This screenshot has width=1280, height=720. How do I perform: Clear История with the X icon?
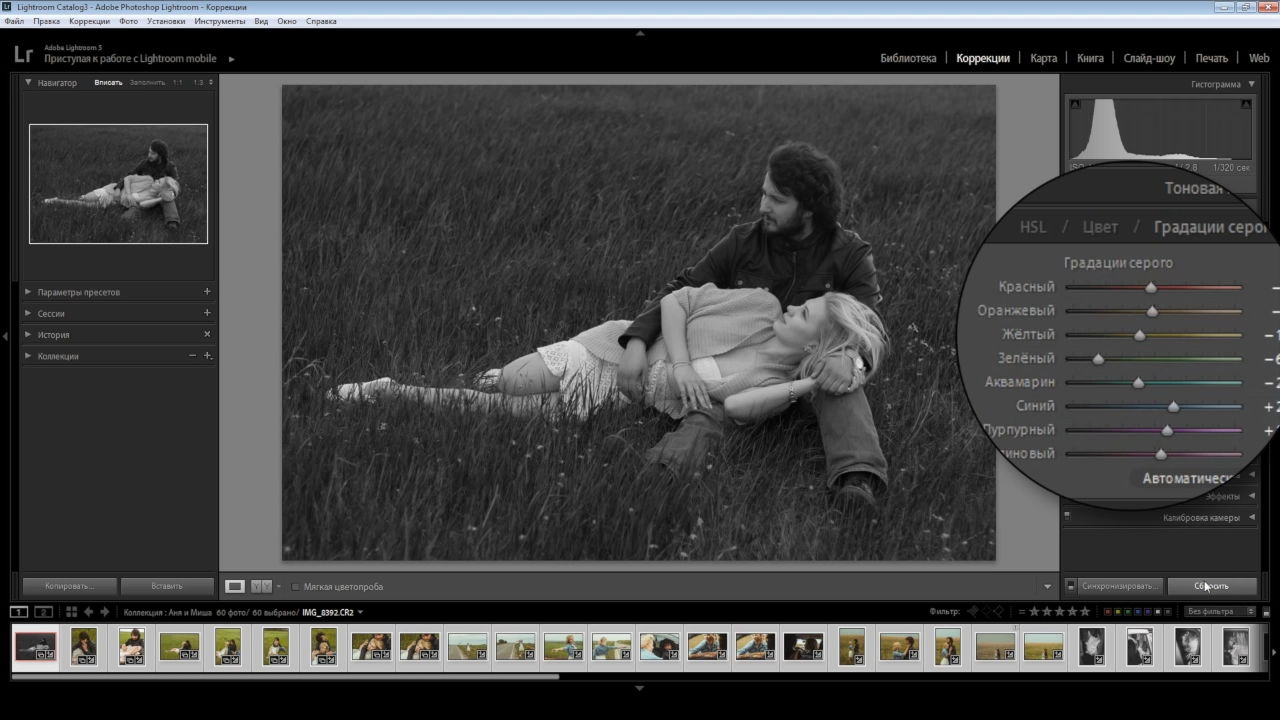[x=207, y=334]
